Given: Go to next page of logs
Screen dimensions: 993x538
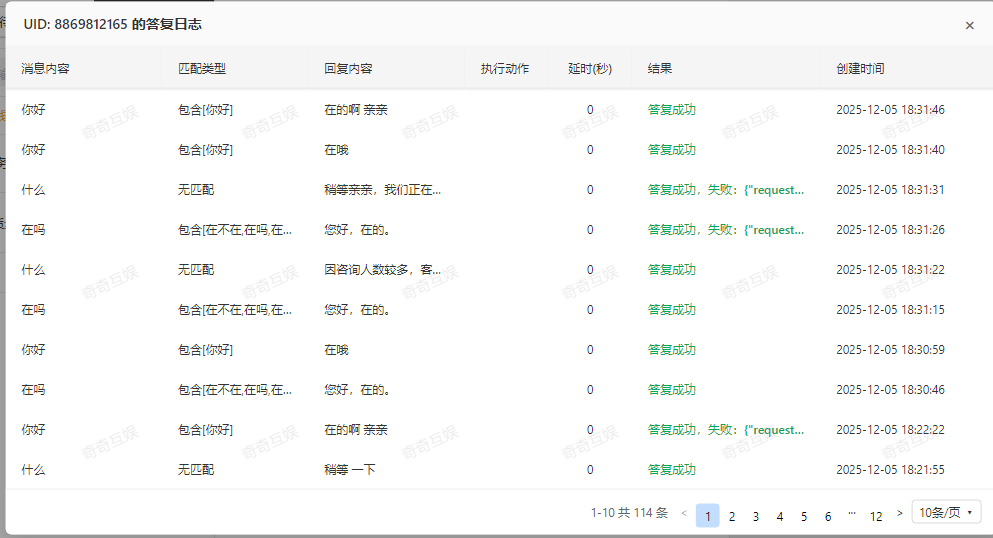Looking at the screenshot, I should pyautogui.click(x=900, y=513).
